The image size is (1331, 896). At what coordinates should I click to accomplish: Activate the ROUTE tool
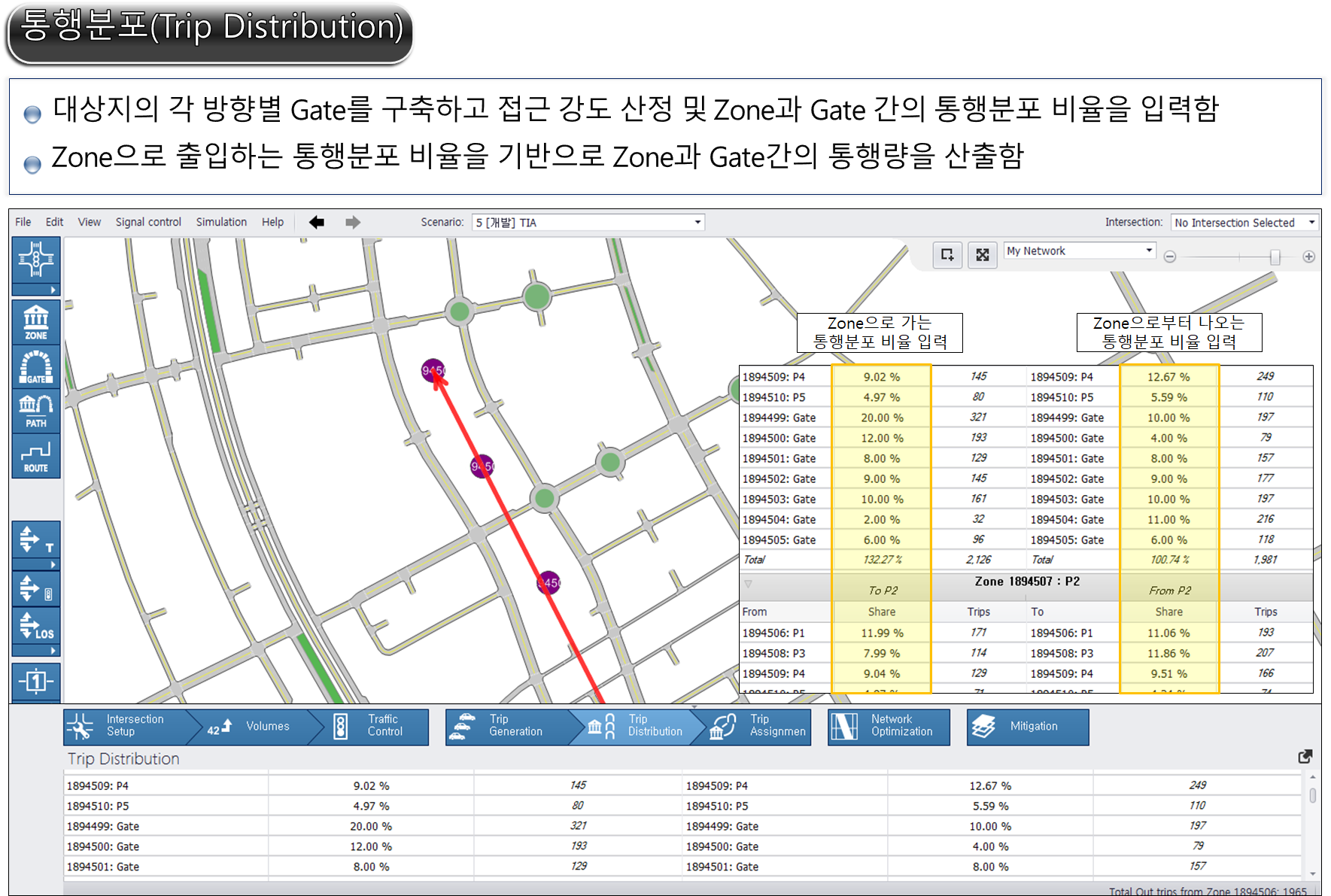[35, 456]
